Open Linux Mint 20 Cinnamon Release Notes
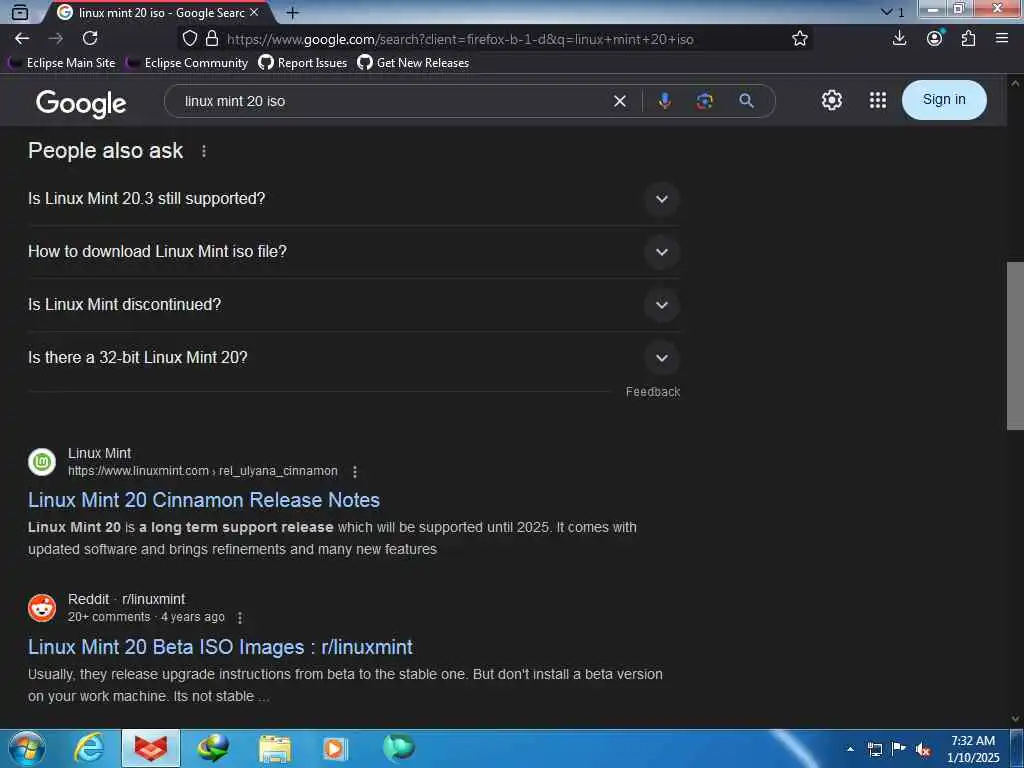1024x768 pixels. (x=204, y=500)
